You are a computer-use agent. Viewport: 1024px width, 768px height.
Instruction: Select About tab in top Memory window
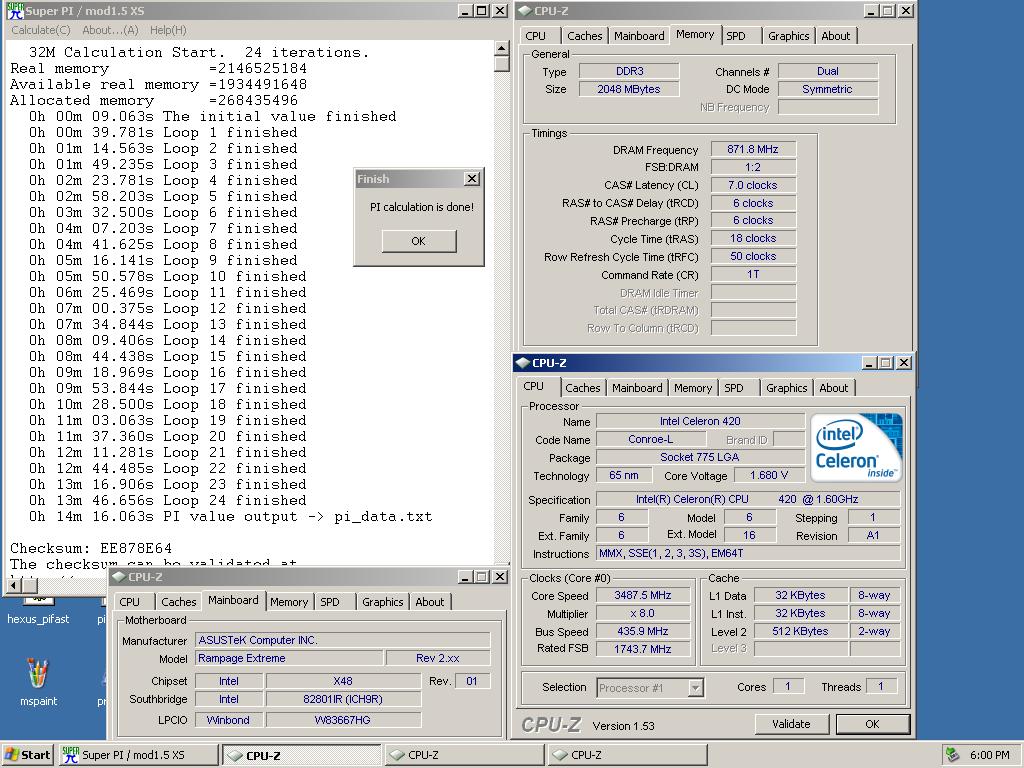click(x=835, y=36)
